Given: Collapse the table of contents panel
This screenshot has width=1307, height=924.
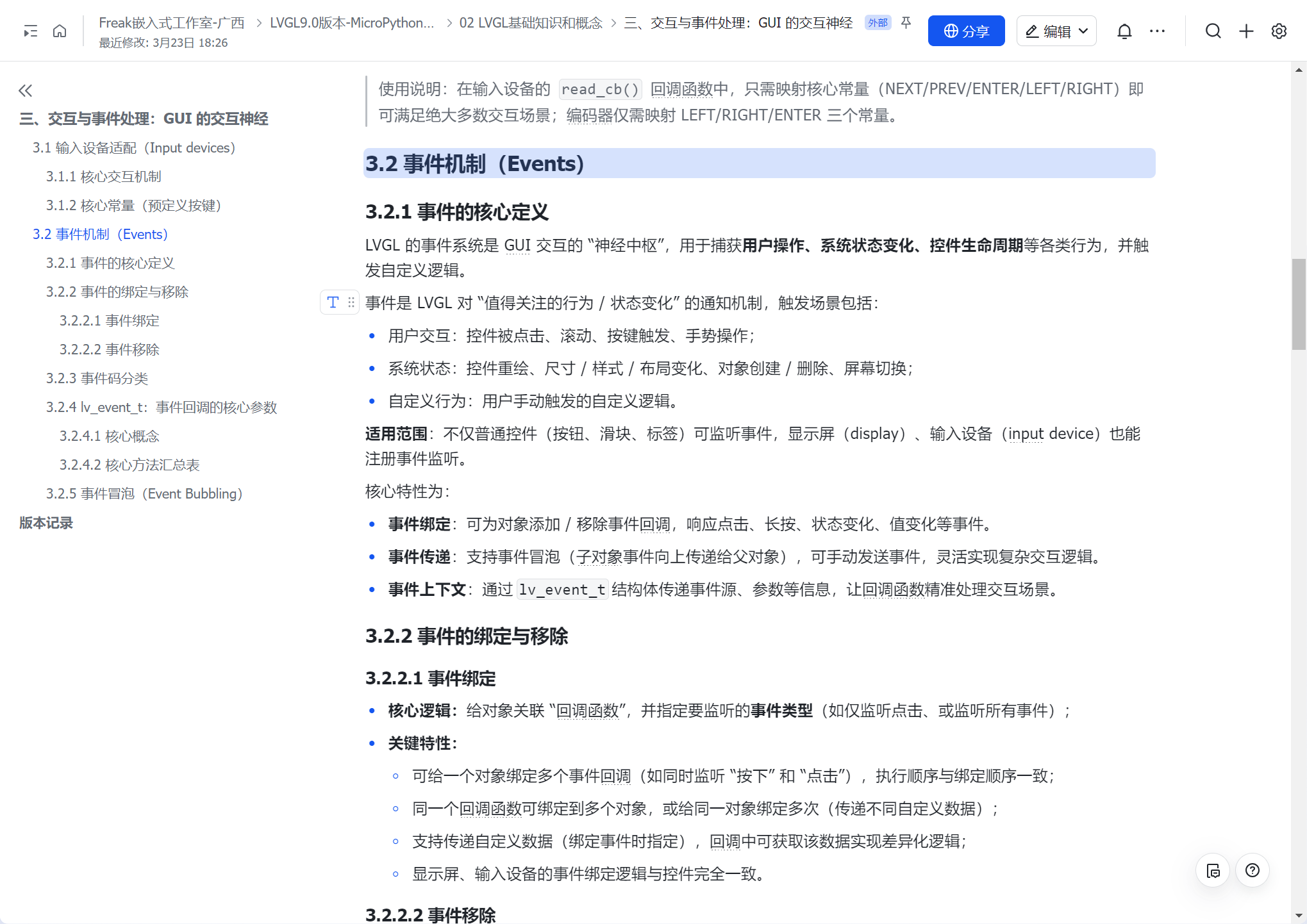Looking at the screenshot, I should pyautogui.click(x=25, y=90).
